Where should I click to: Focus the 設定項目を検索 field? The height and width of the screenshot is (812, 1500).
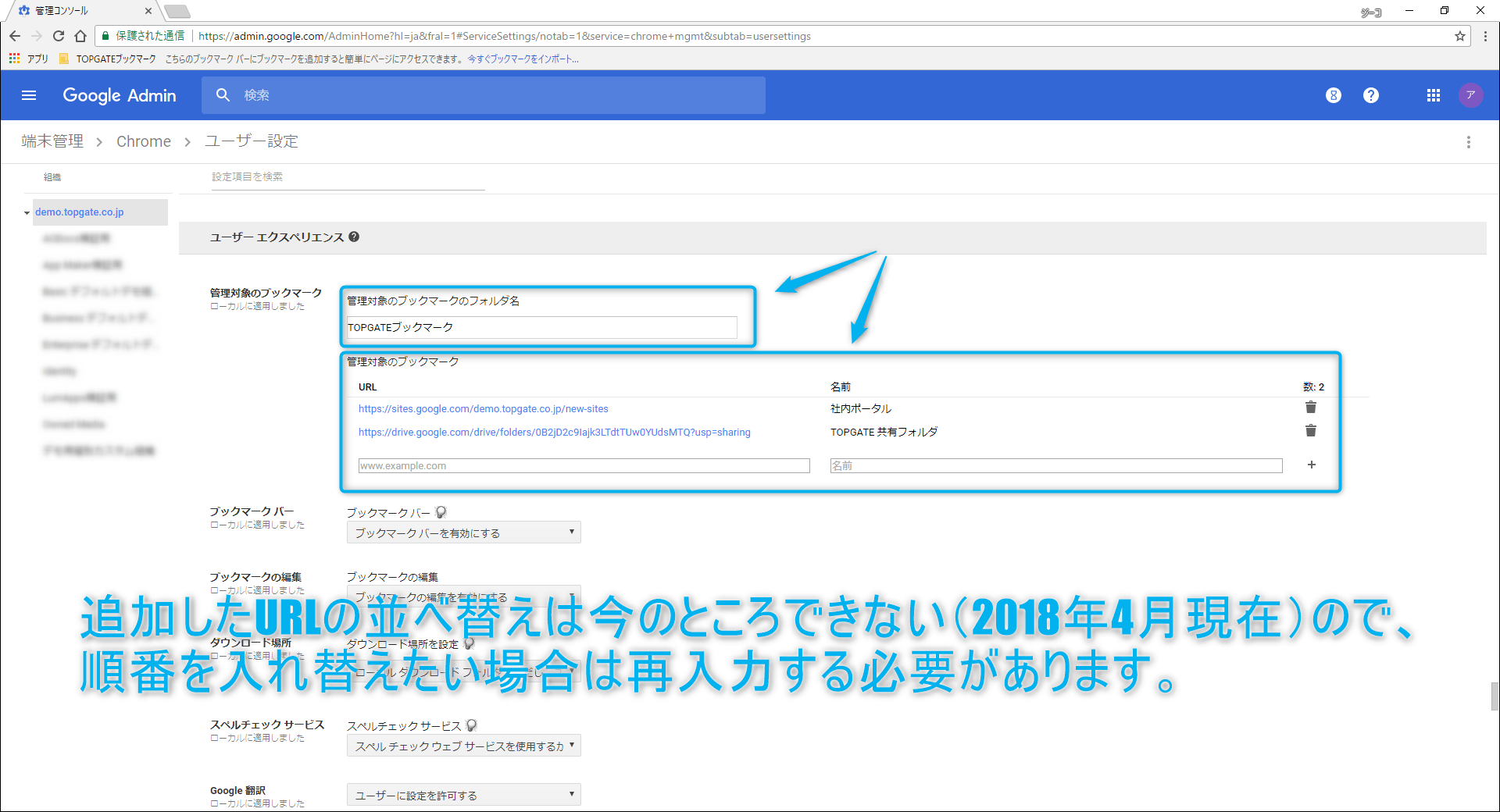(x=348, y=177)
